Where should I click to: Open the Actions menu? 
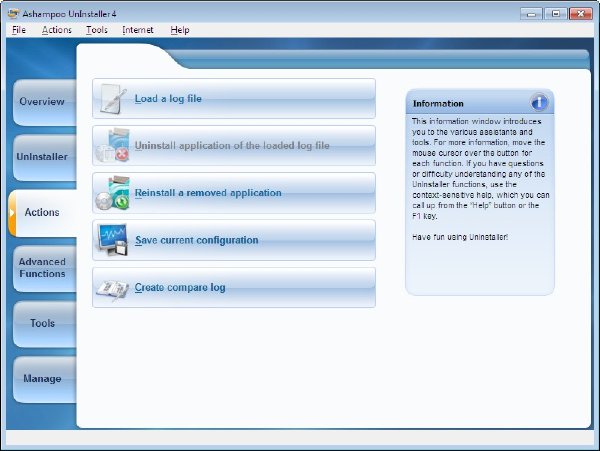[57, 30]
